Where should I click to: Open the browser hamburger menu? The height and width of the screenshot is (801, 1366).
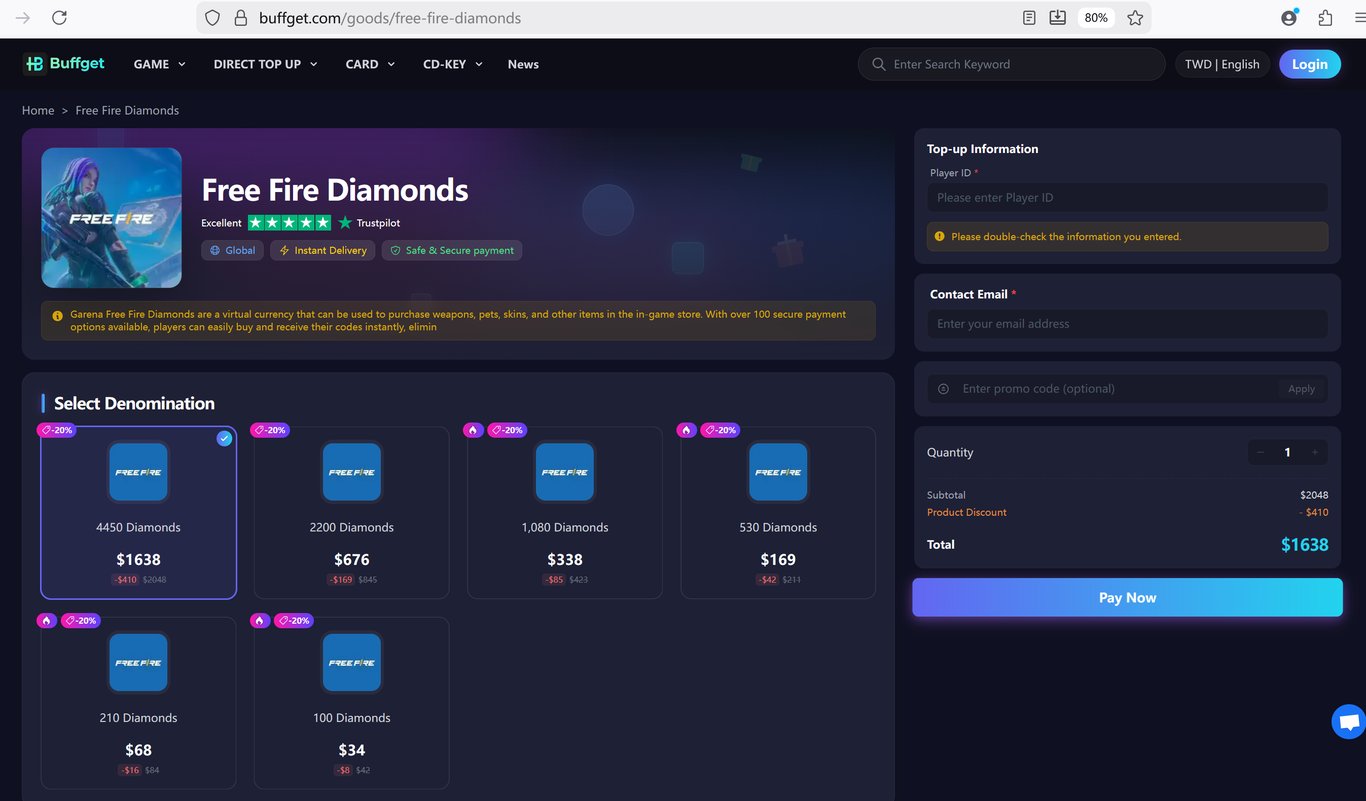pos(1360,18)
